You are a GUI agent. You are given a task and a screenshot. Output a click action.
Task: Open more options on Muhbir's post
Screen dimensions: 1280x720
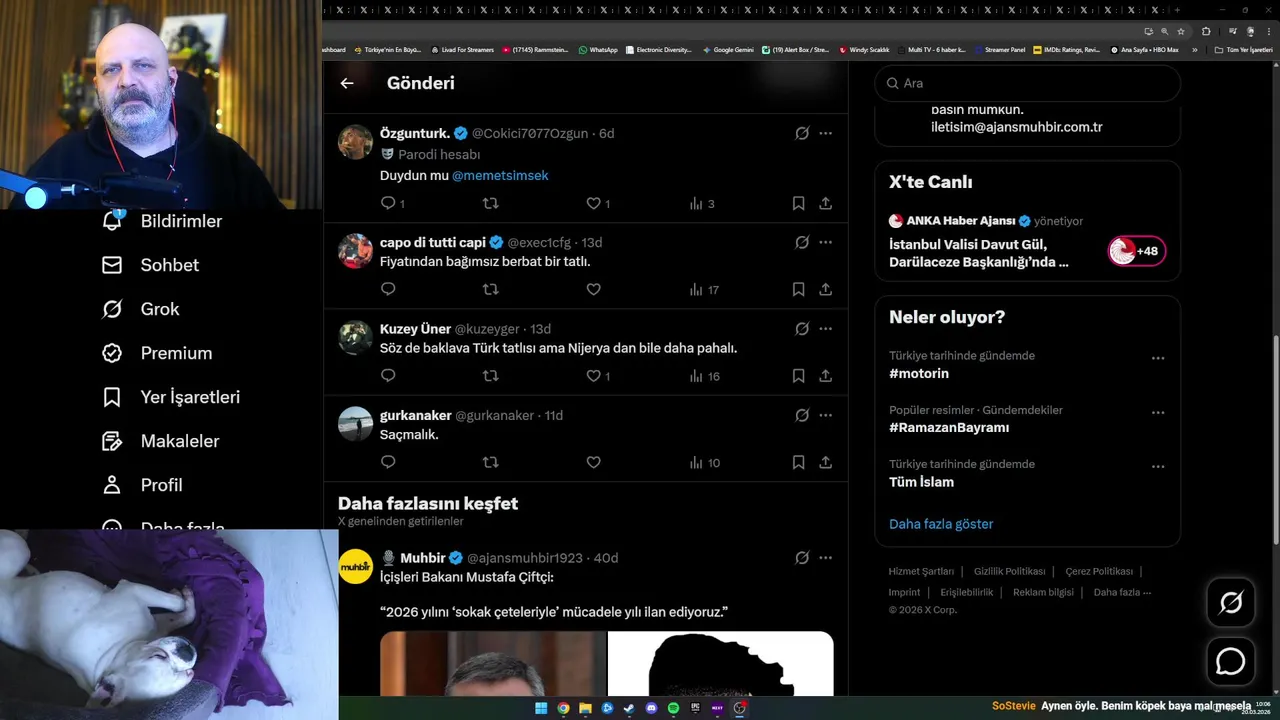pyautogui.click(x=825, y=558)
